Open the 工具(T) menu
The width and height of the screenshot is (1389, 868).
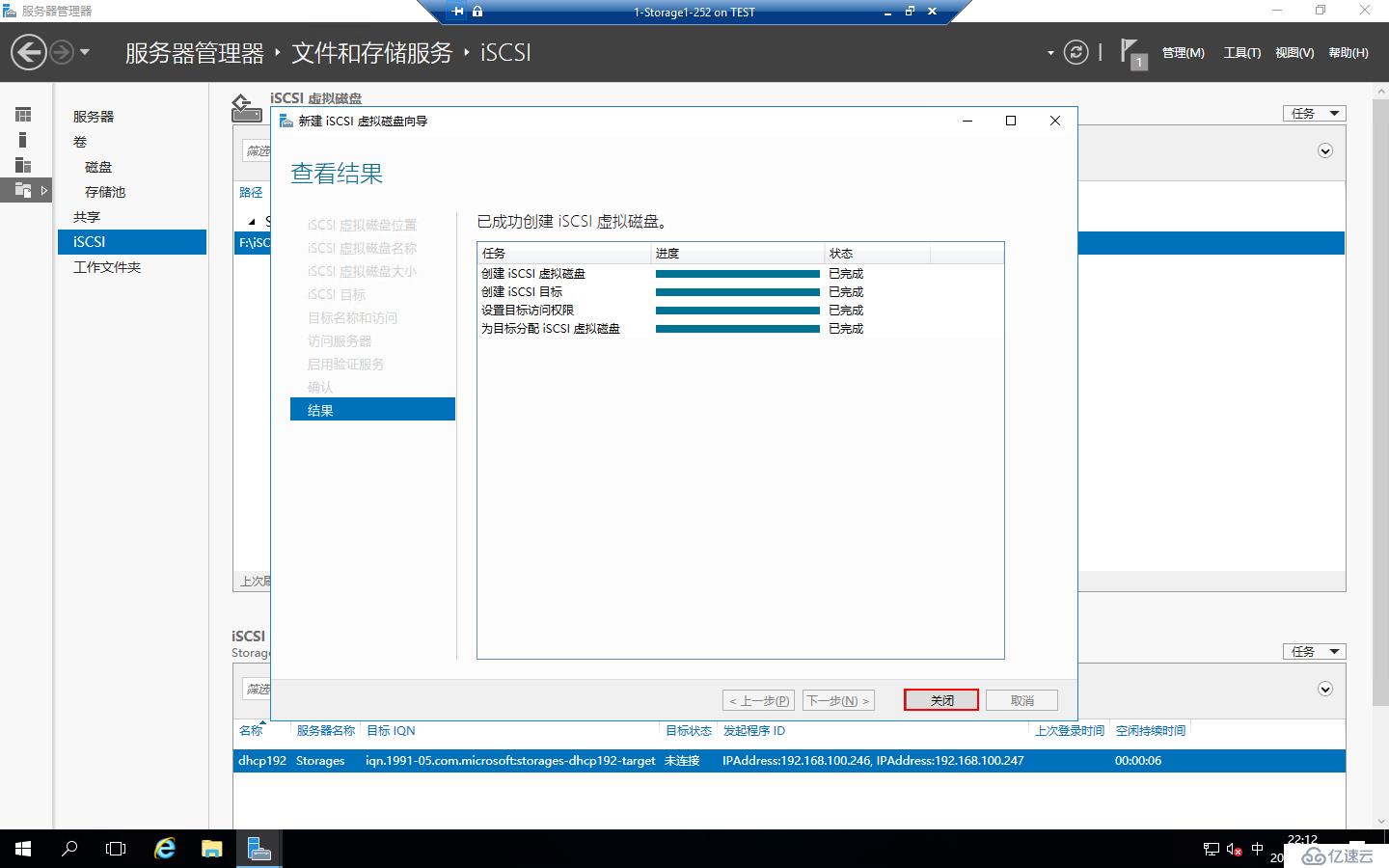pyautogui.click(x=1241, y=53)
